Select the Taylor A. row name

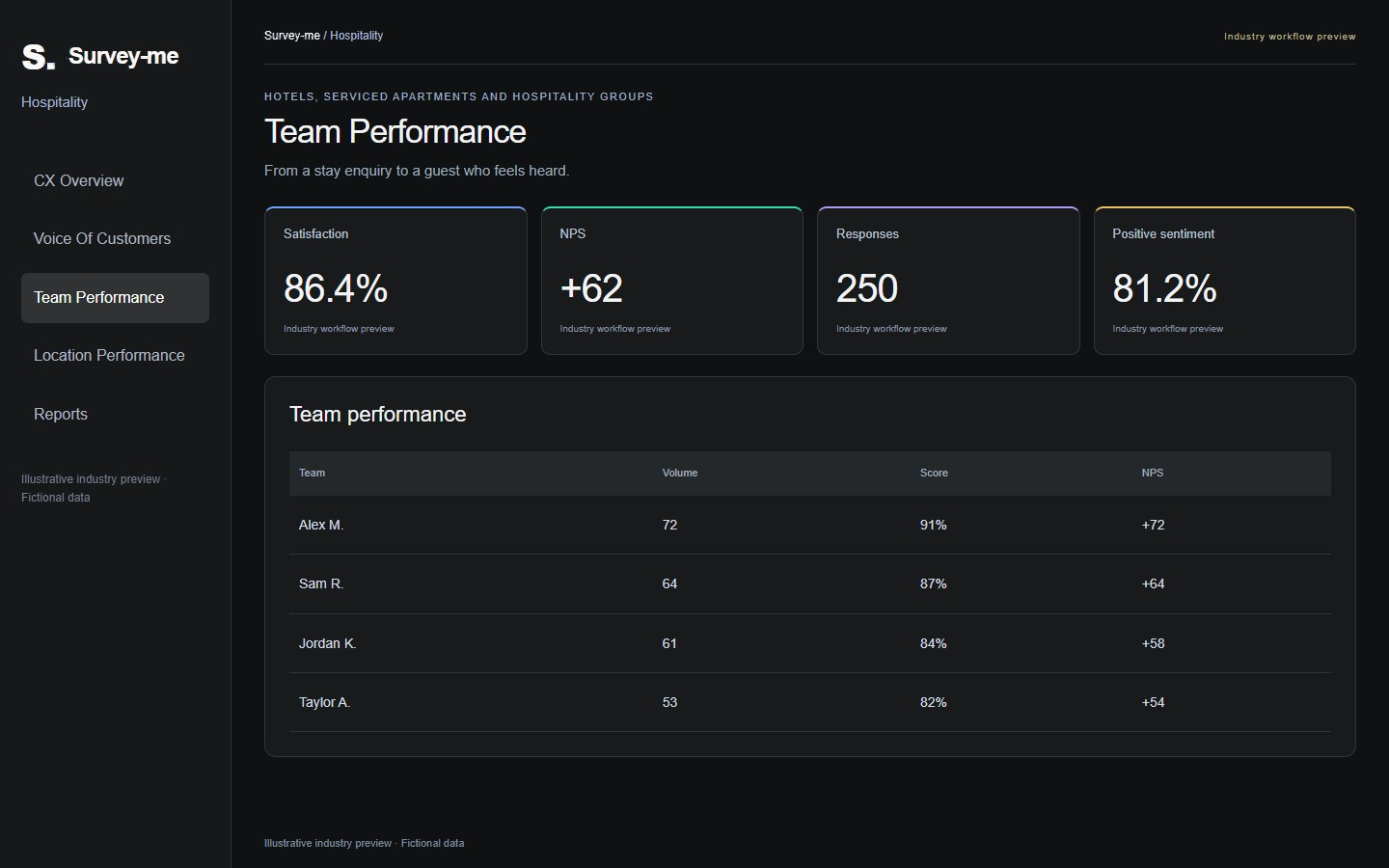(324, 702)
